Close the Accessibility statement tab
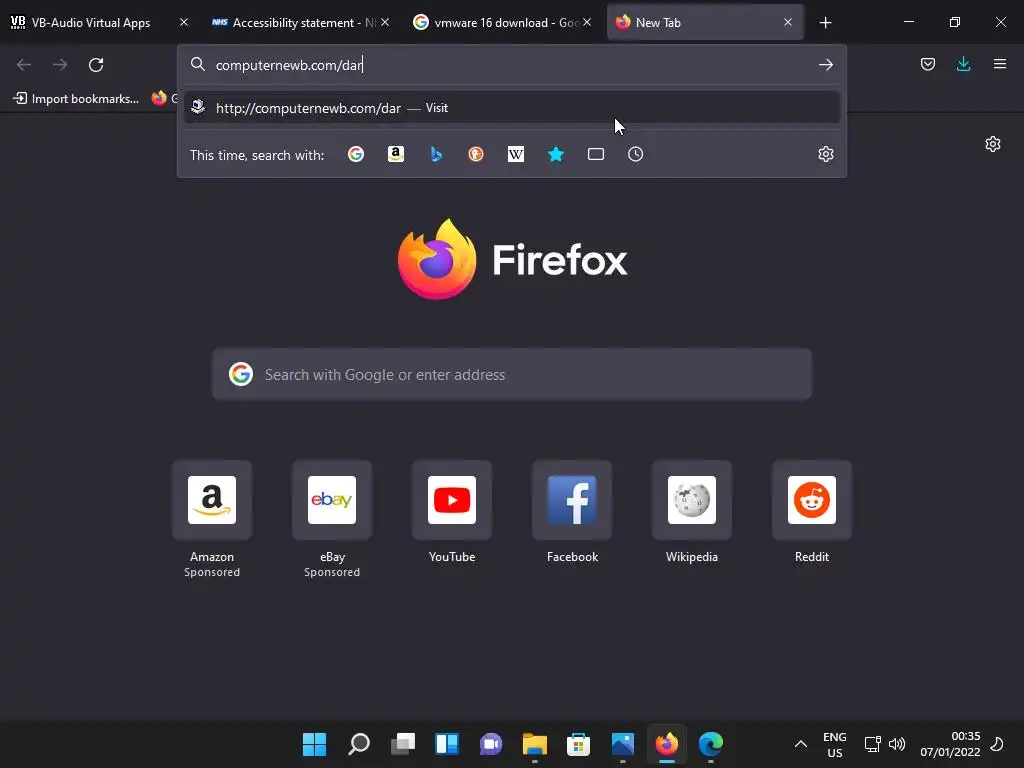 point(385,22)
